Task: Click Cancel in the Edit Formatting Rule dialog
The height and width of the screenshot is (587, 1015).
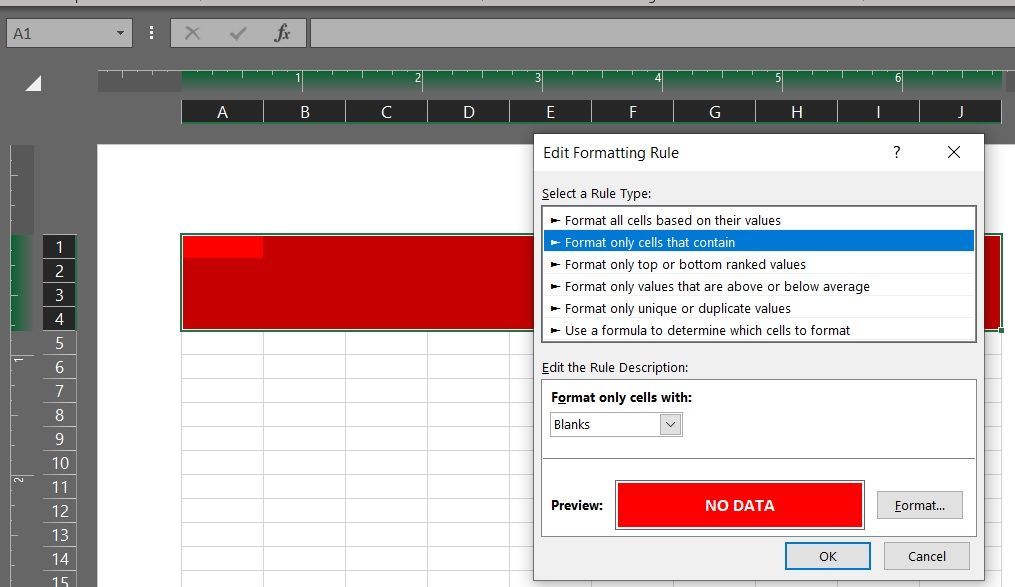Action: pyautogui.click(x=926, y=556)
